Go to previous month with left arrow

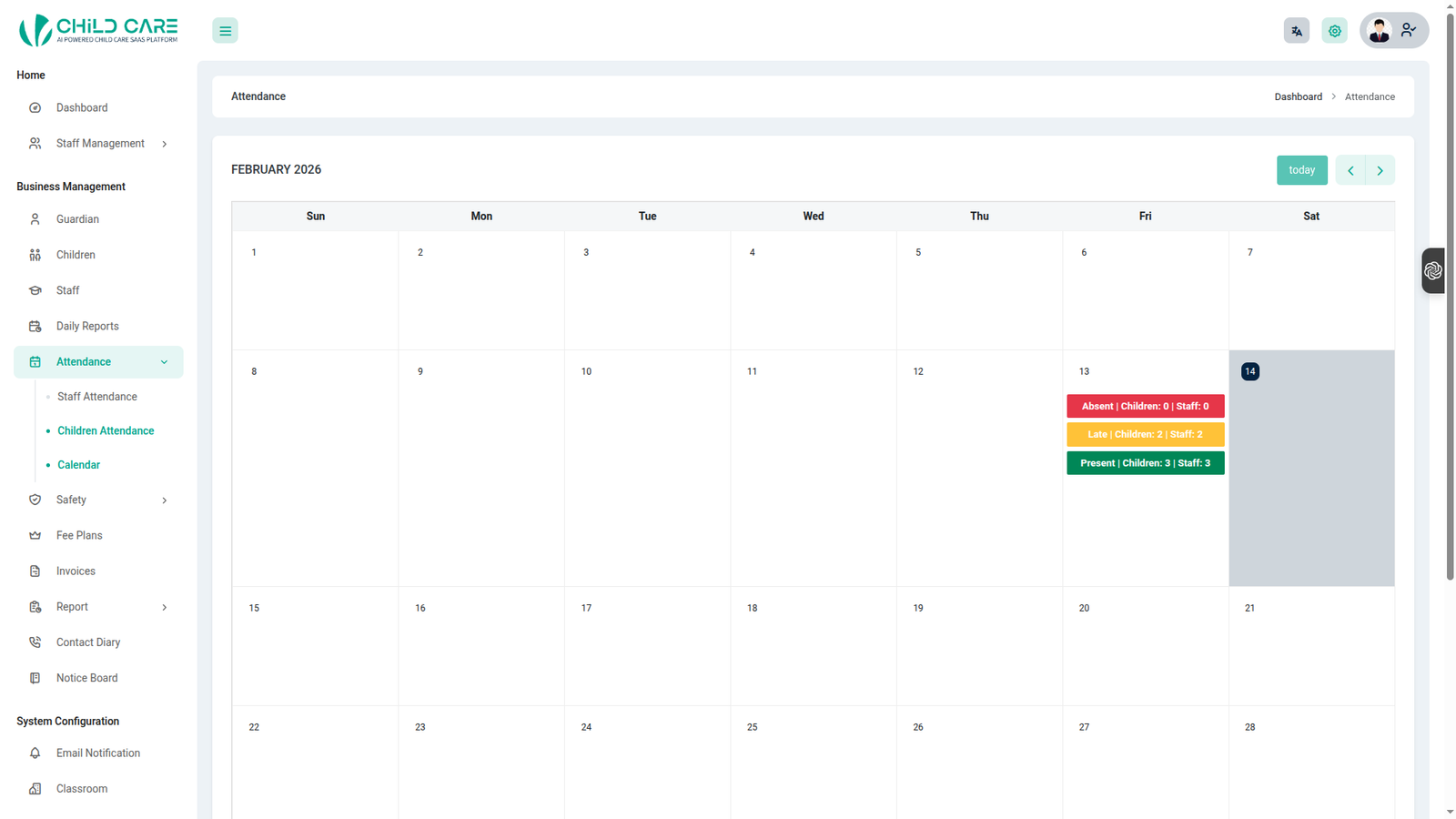coord(1350,170)
